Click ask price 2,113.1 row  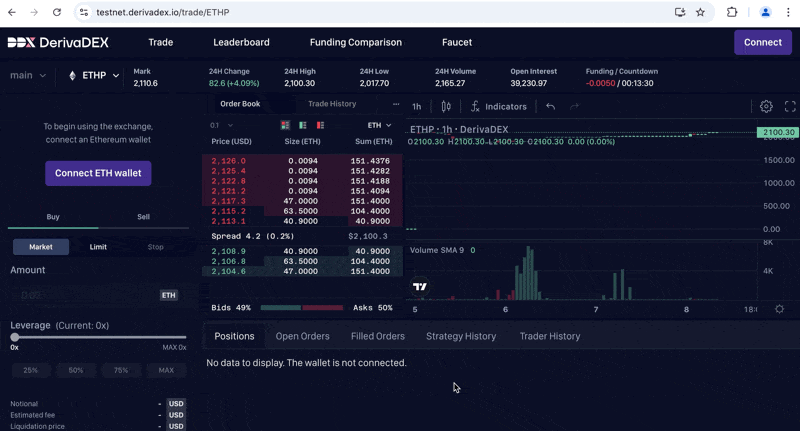[x=302, y=221]
